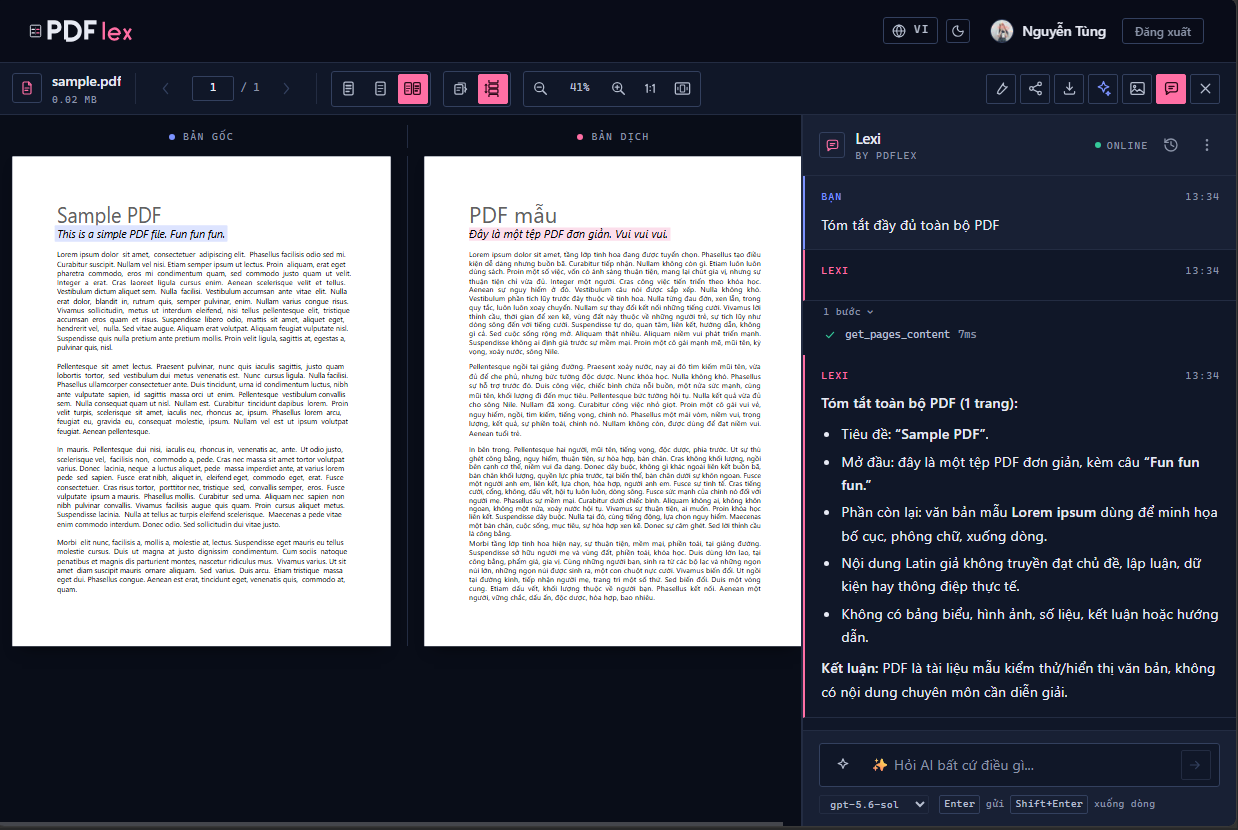
Task: Open chat history clock icon
Action: tap(1171, 145)
